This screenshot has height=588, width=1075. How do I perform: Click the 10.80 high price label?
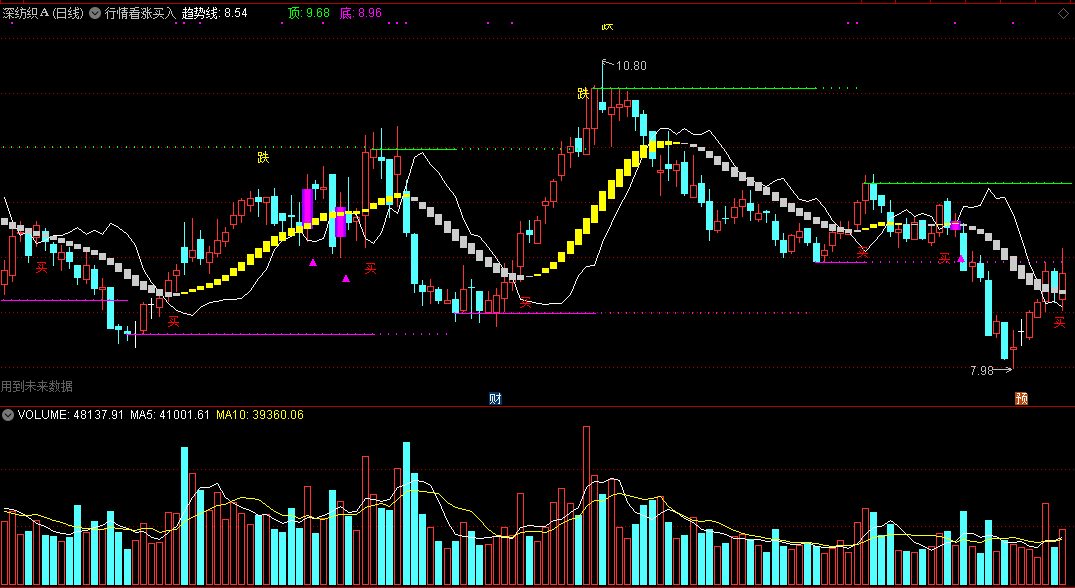click(631, 66)
